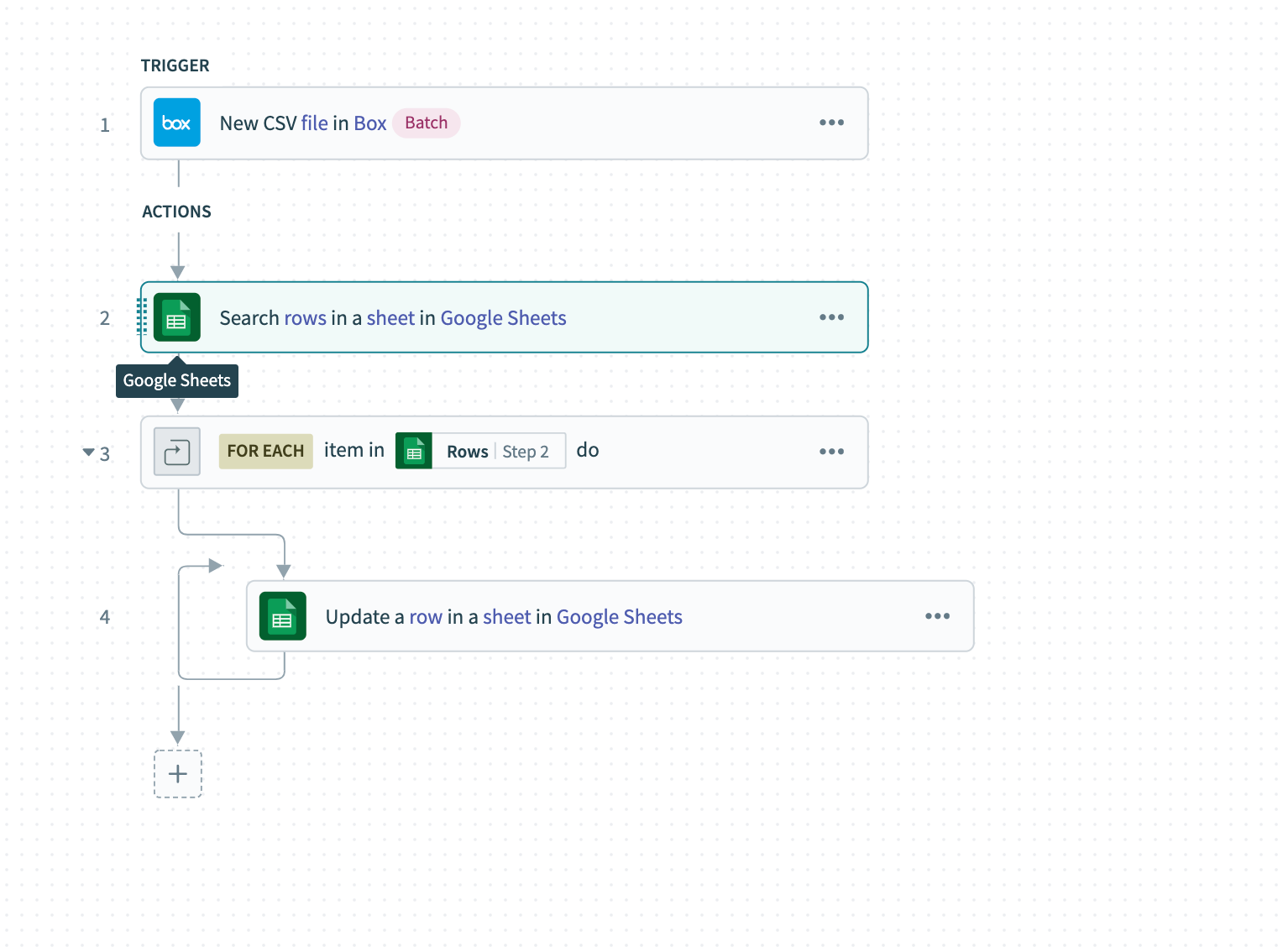Open the options menu for the Update row step

937,616
